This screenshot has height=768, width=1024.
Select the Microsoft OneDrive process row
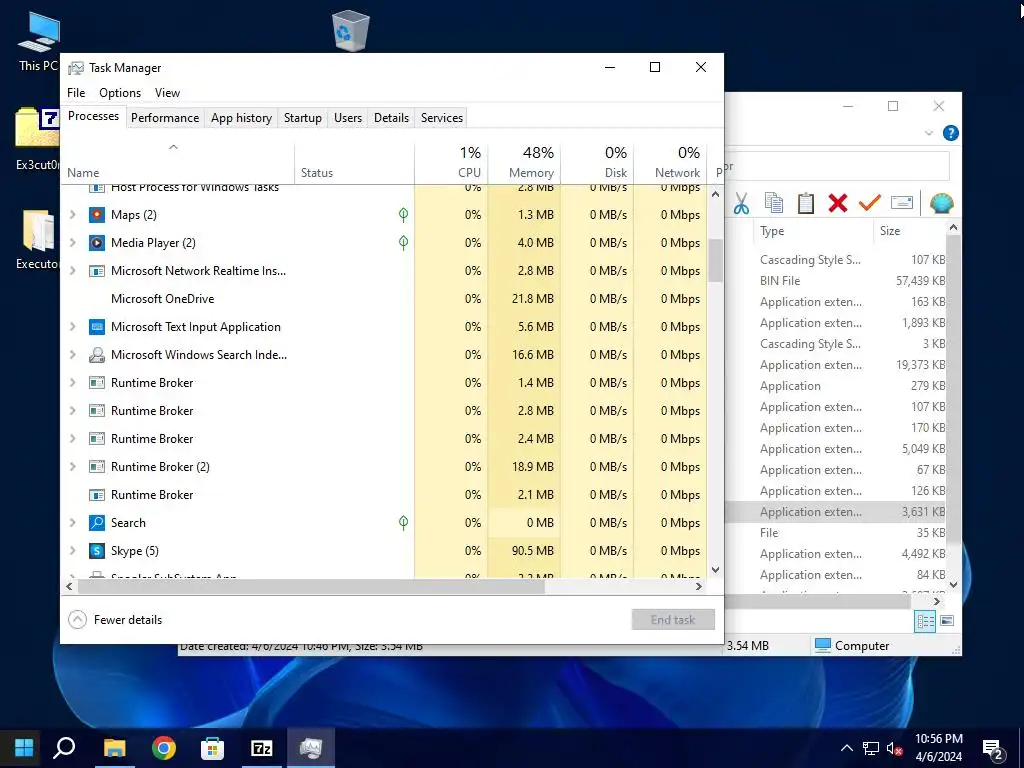point(384,298)
